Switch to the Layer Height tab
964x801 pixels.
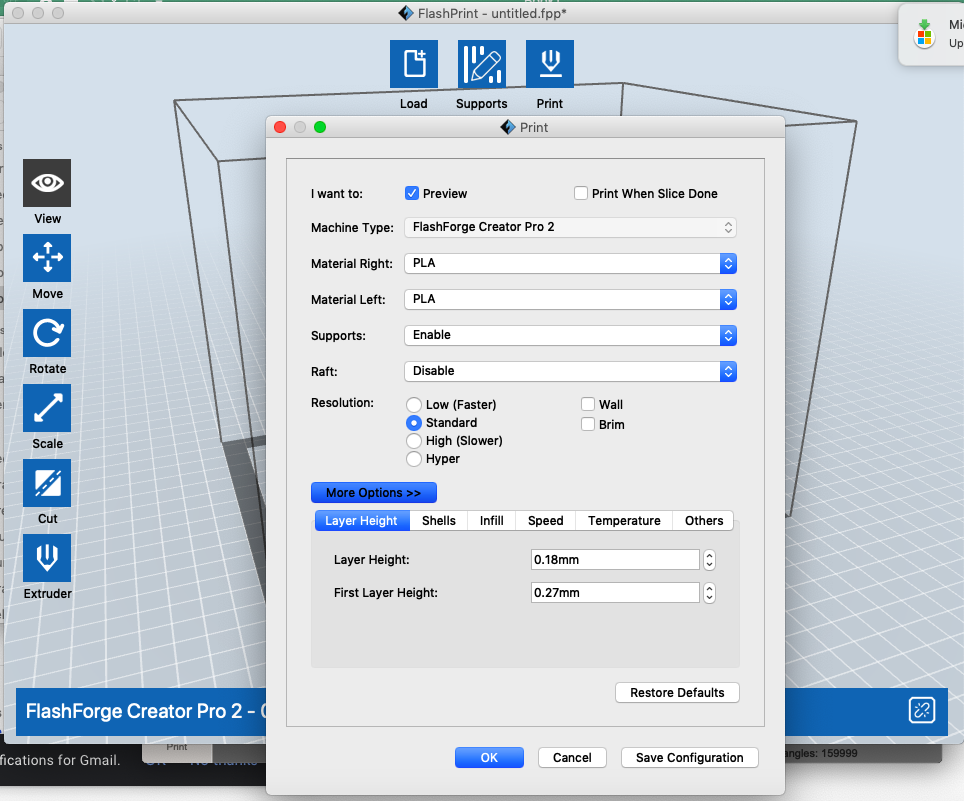pyautogui.click(x=362, y=521)
